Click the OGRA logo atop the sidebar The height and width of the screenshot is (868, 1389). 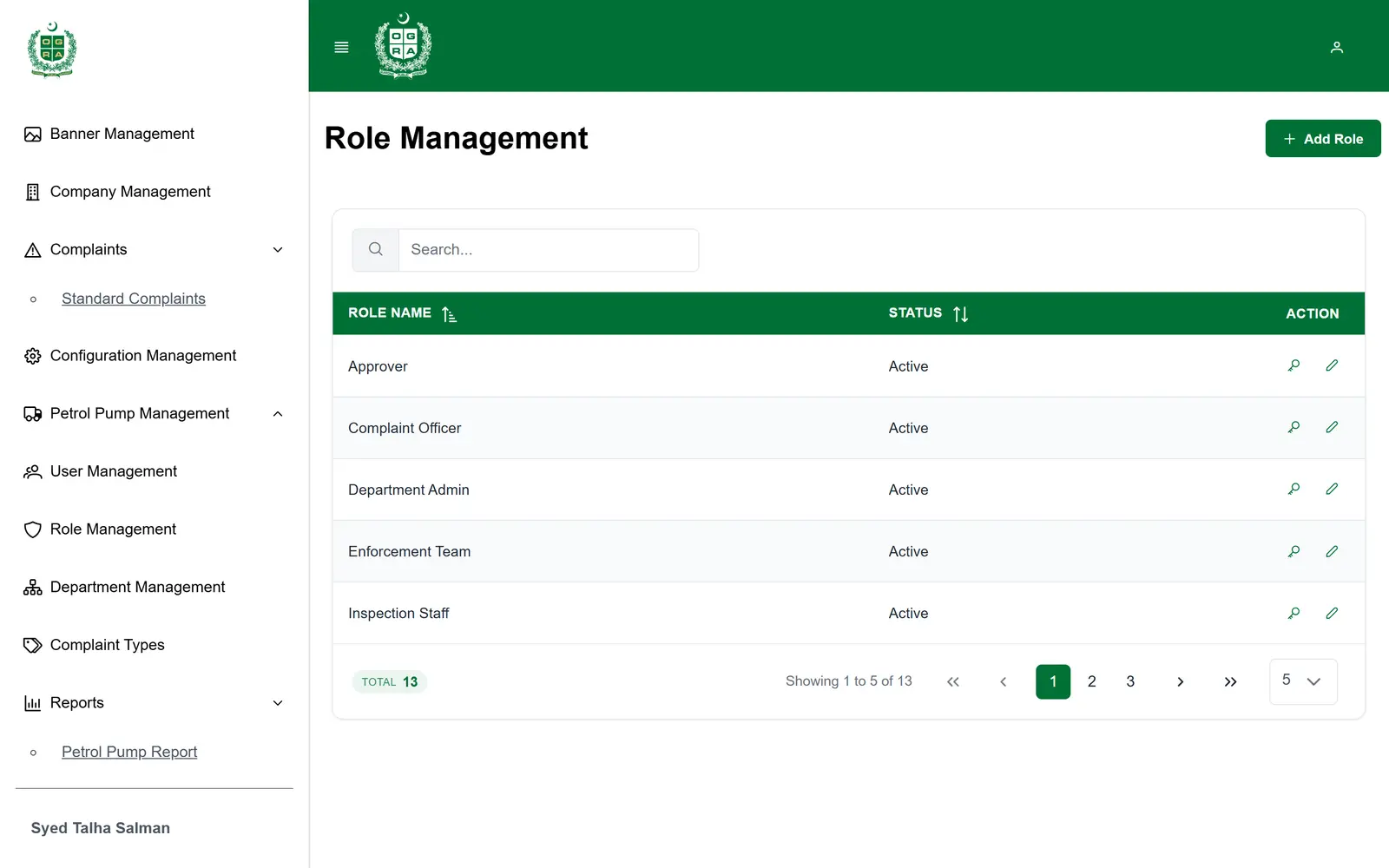(x=52, y=49)
